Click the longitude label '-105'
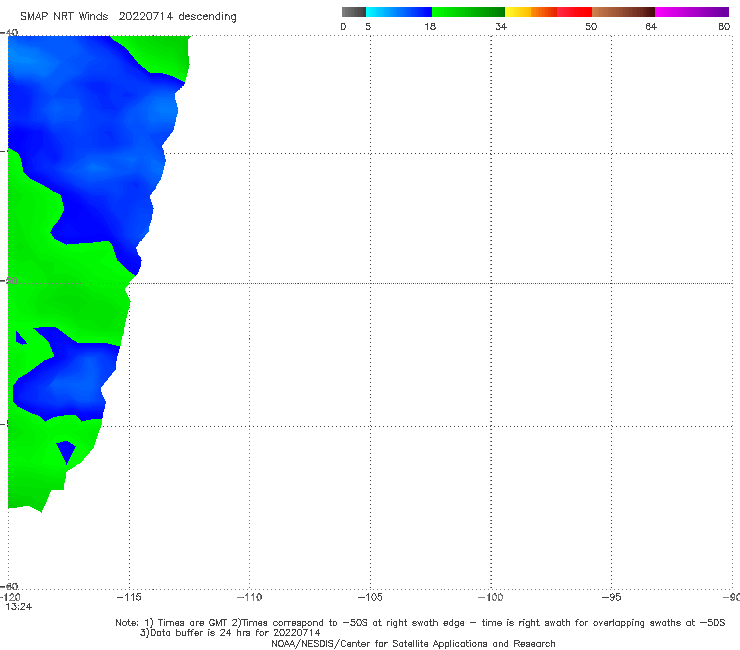This screenshot has width=740, height=650. (370, 597)
